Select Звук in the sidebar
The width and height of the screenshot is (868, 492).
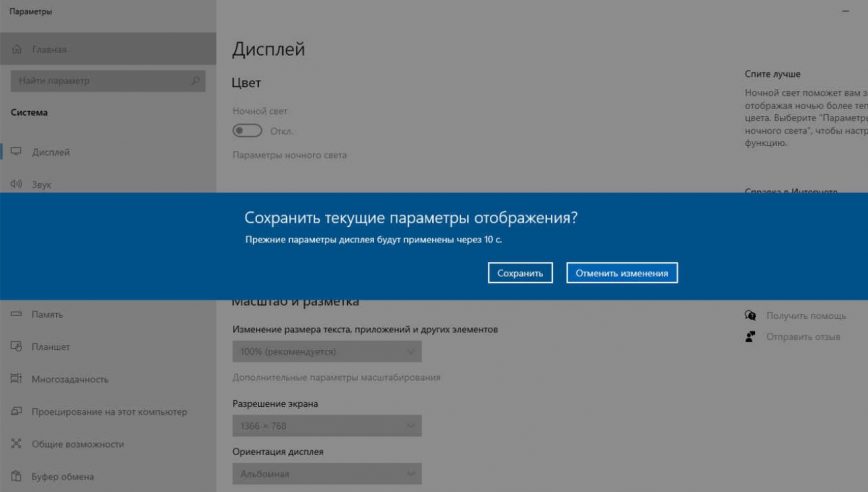[x=108, y=182]
